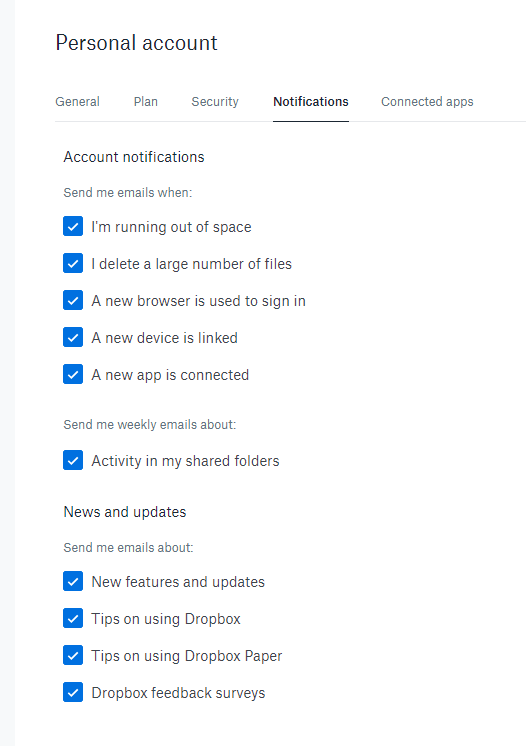Toggle "Tips on using Dropbox" checkbox
Viewport: 526px width, 746px height.
click(x=73, y=618)
